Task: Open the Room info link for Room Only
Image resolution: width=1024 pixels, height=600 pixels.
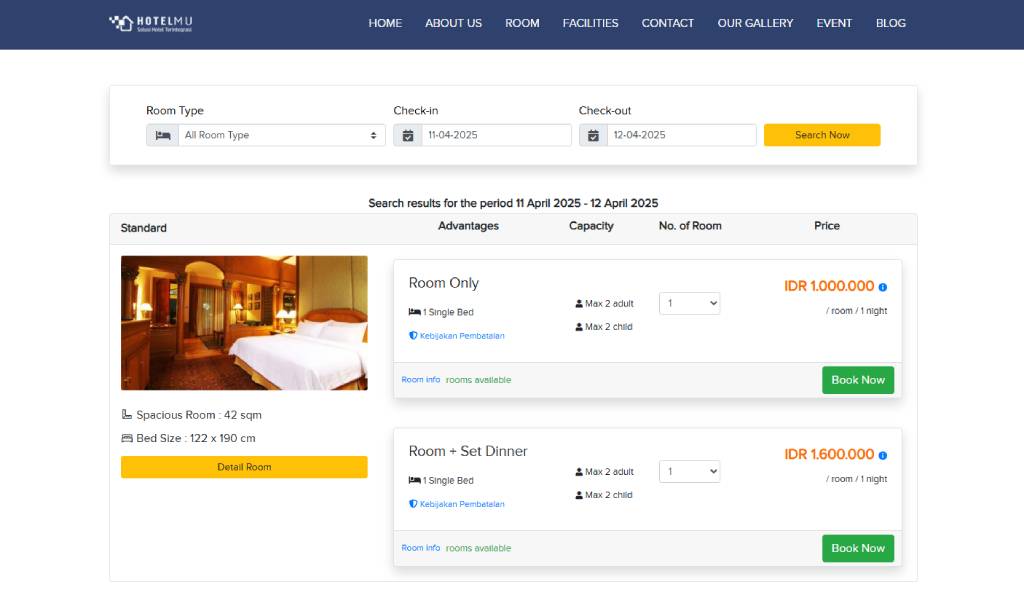Action: 419,380
